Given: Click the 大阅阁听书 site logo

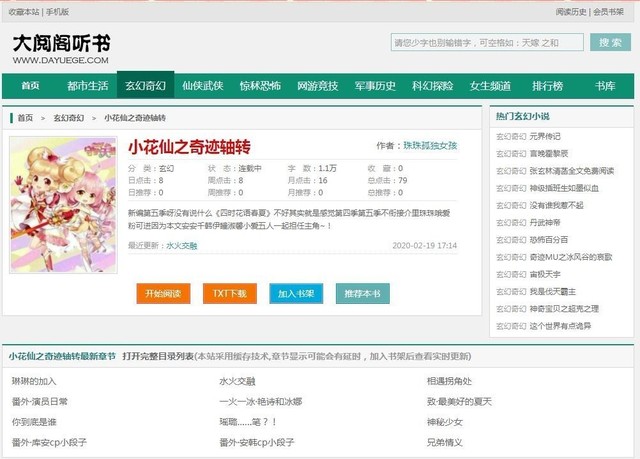Looking at the screenshot, I should 62,49.
